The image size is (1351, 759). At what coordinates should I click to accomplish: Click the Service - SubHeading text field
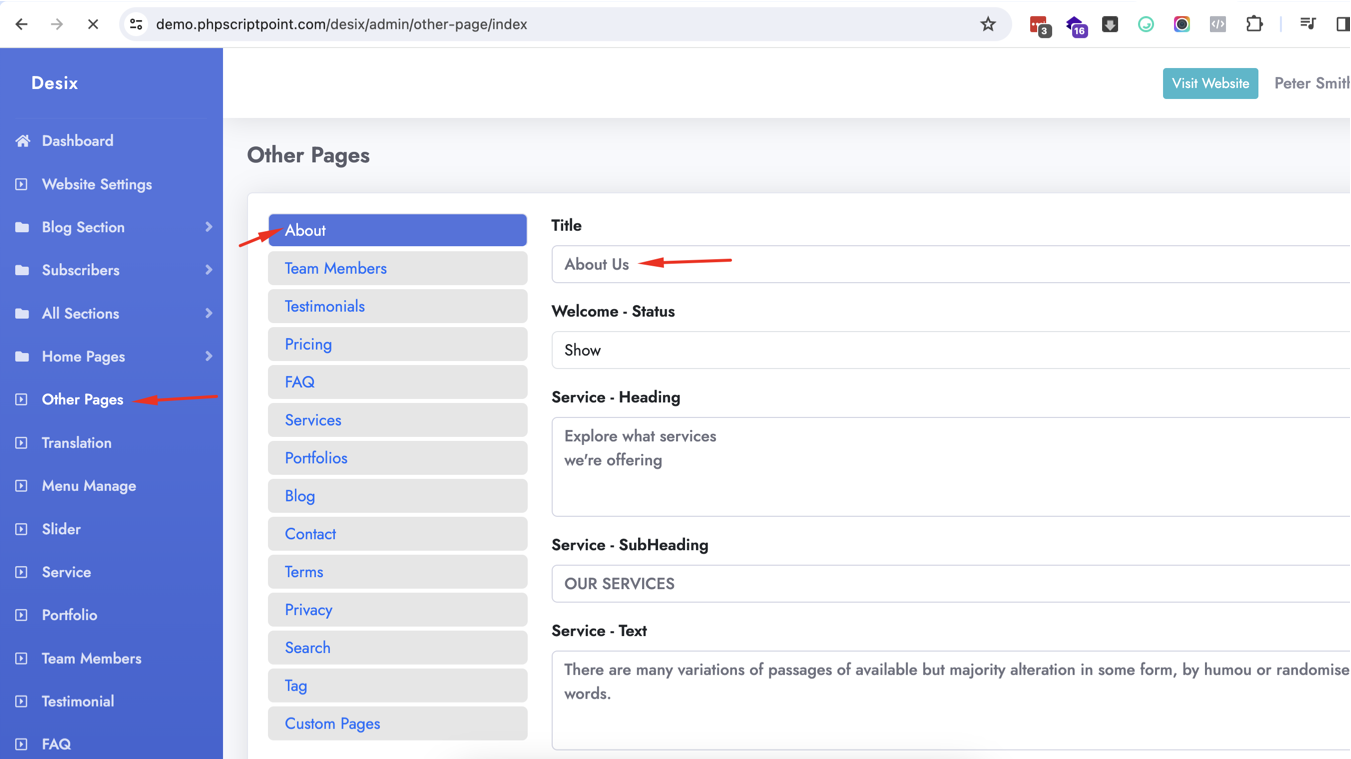950,584
